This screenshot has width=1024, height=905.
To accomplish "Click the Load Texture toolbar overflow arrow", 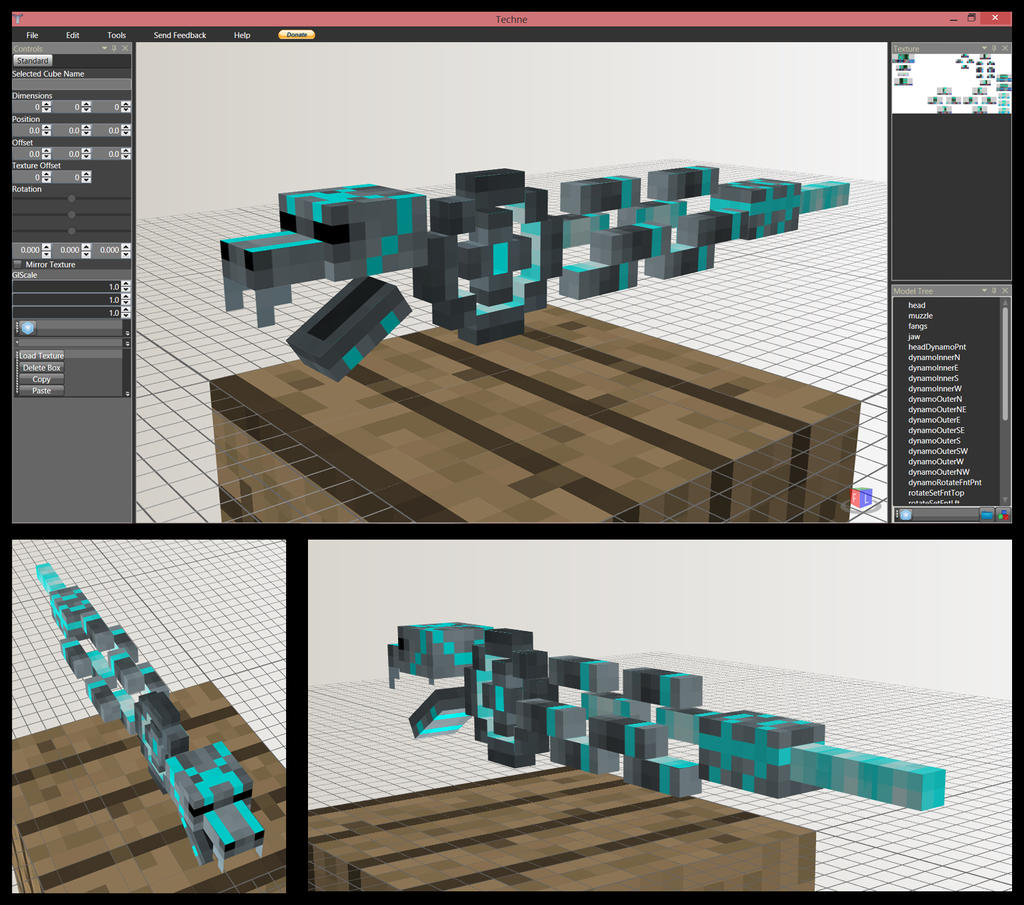I will click(x=127, y=394).
